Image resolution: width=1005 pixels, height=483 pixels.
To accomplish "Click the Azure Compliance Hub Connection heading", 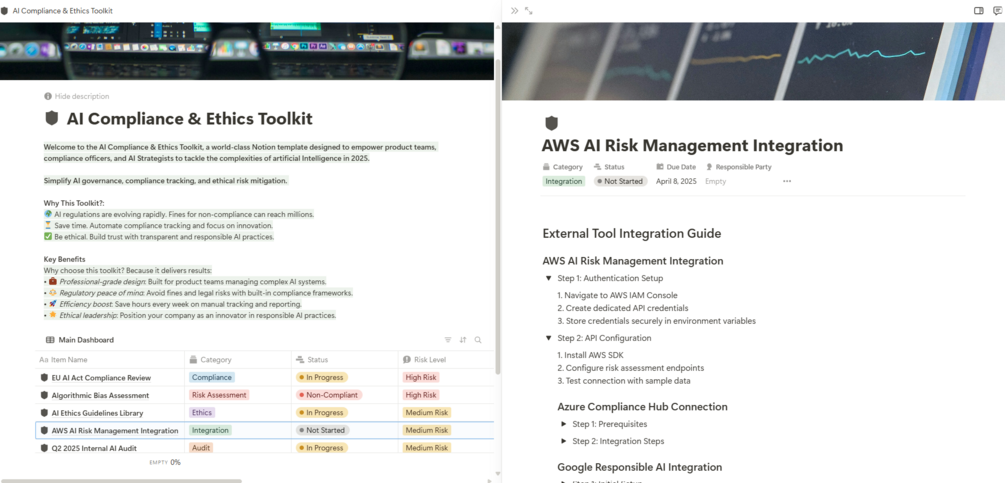I will 642,407.
